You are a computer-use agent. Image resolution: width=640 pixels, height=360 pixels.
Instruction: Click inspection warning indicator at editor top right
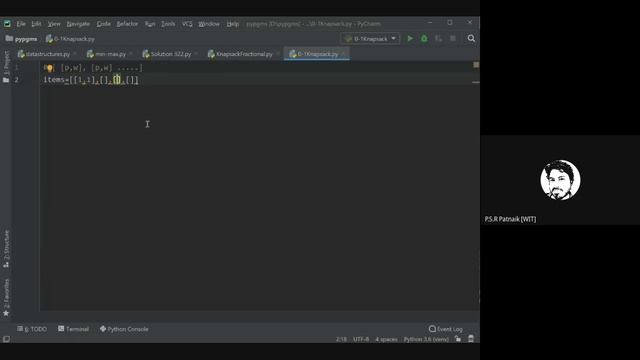coord(476,65)
